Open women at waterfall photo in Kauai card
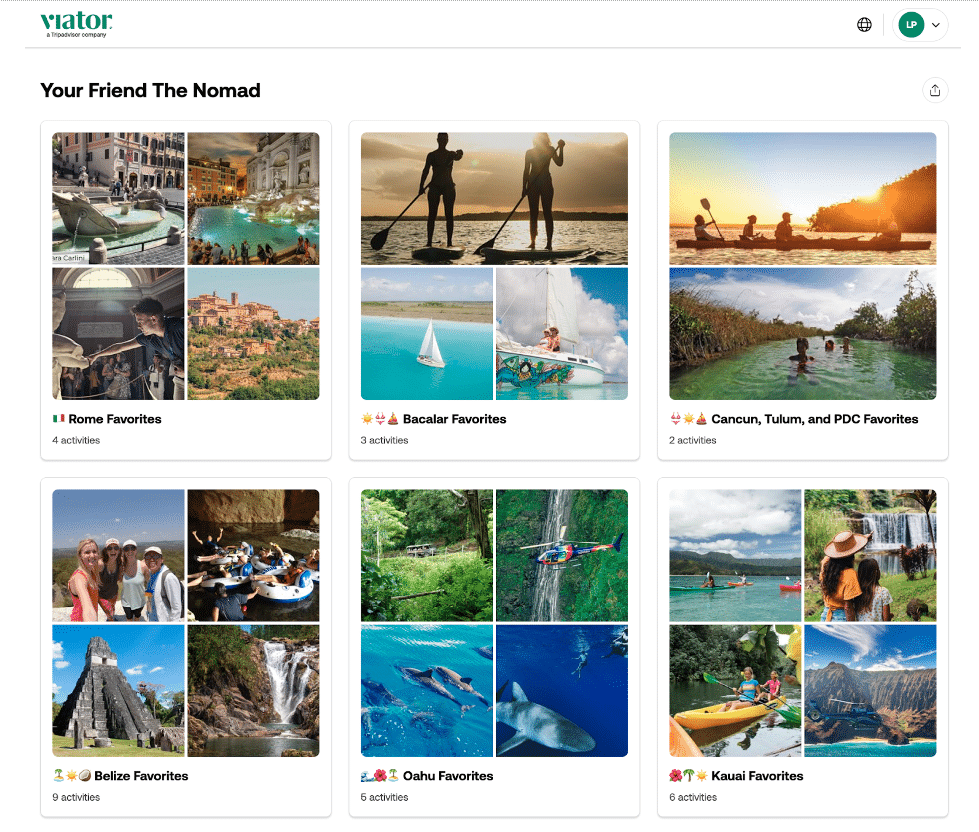The width and height of the screenshot is (979, 832). 870,555
